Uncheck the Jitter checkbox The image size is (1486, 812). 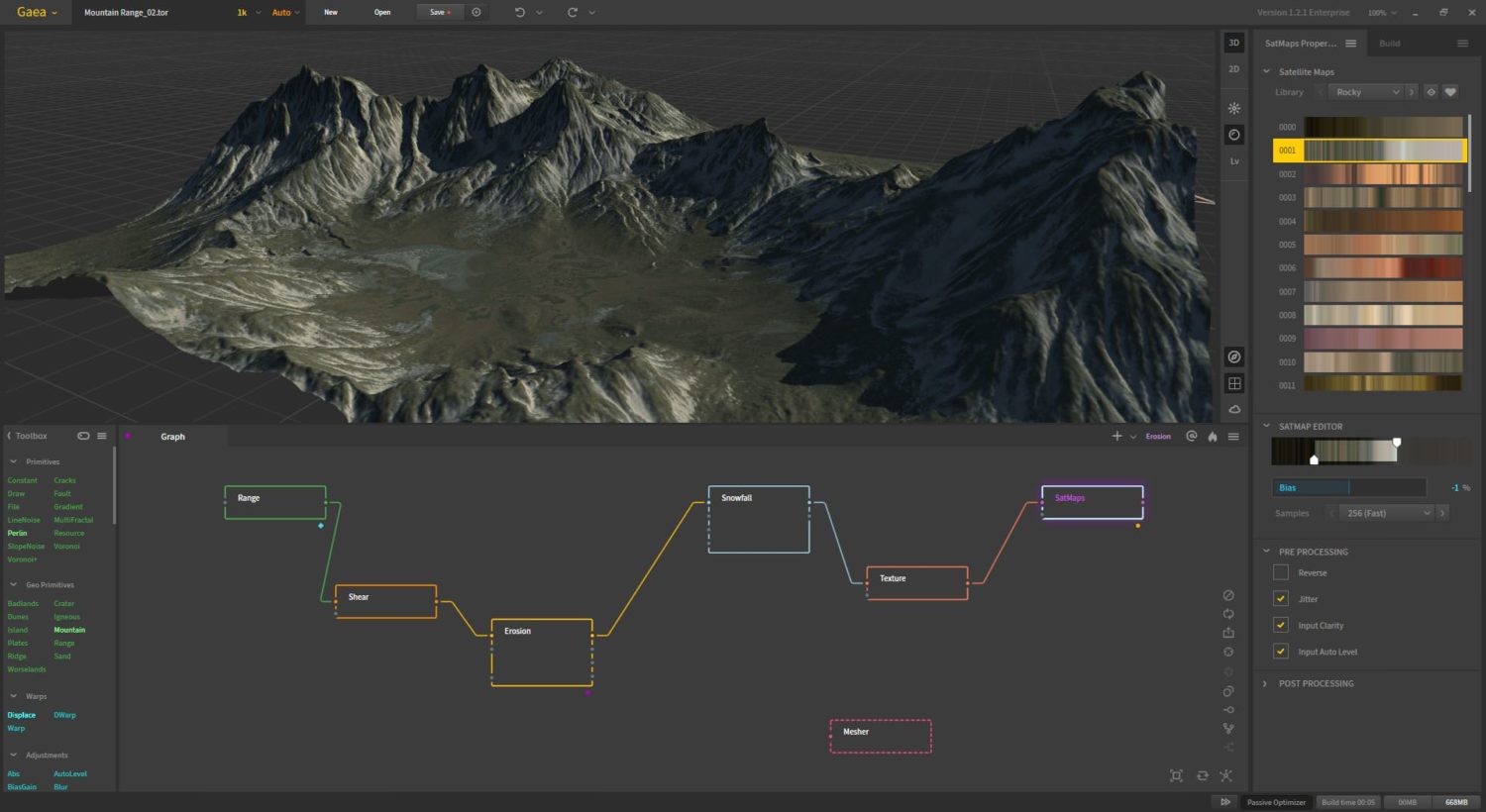[1281, 599]
